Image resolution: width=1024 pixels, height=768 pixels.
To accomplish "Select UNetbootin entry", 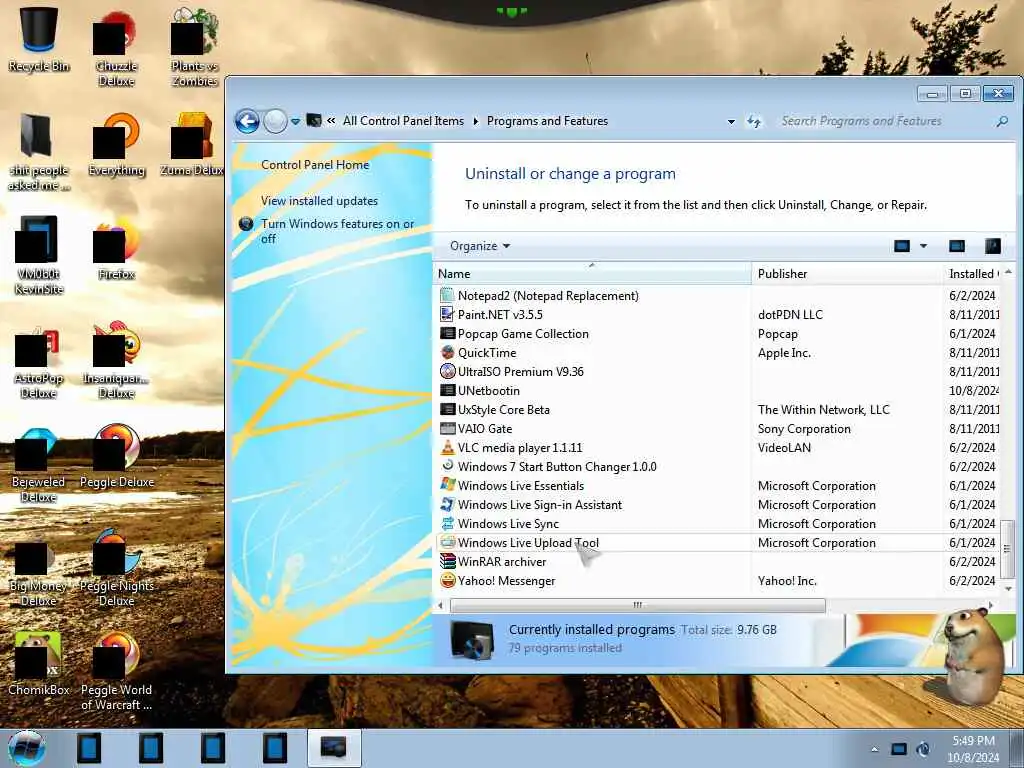I will tap(717, 391).
